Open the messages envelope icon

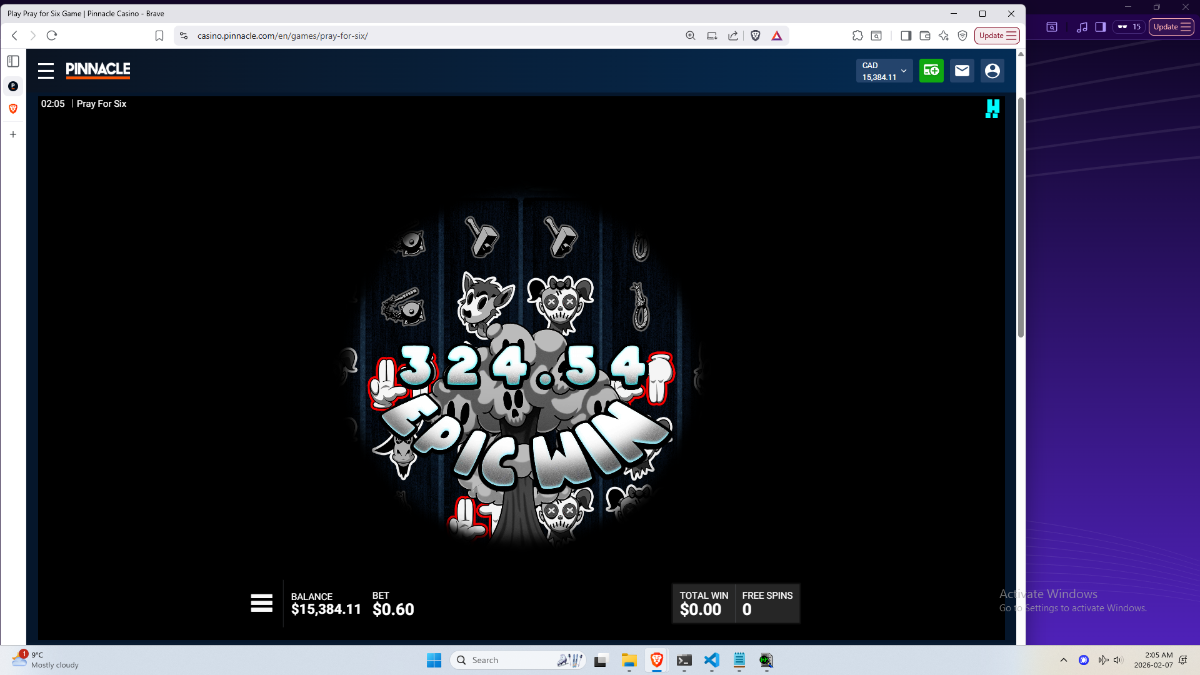click(962, 70)
